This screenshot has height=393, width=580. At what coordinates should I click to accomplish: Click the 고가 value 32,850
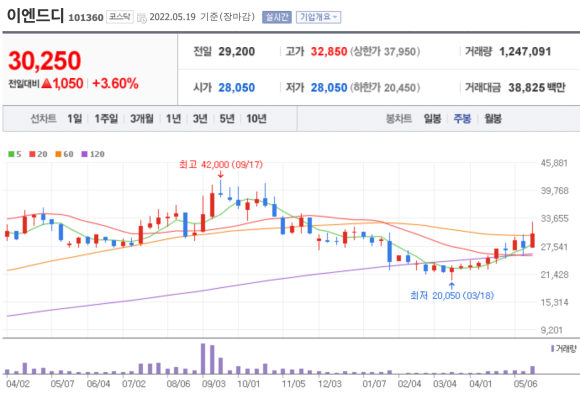pos(329,51)
